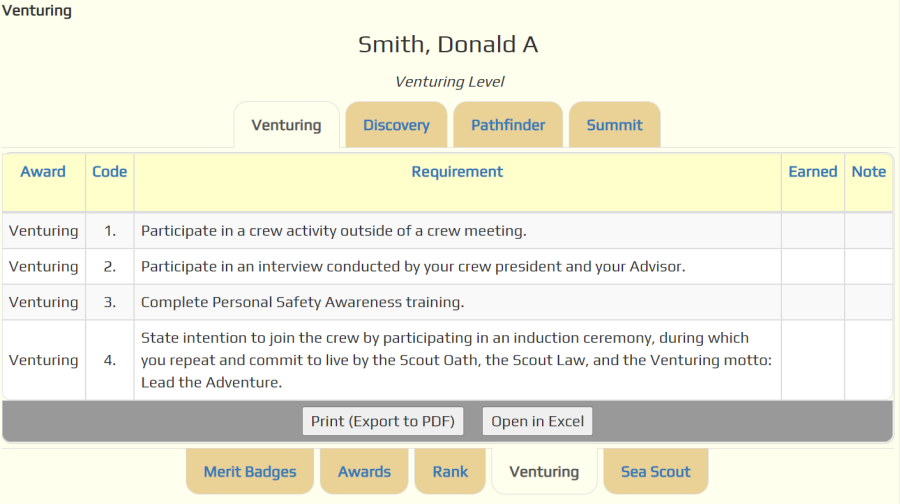Open the bottom Awards tab
900x504 pixels.
tap(364, 471)
